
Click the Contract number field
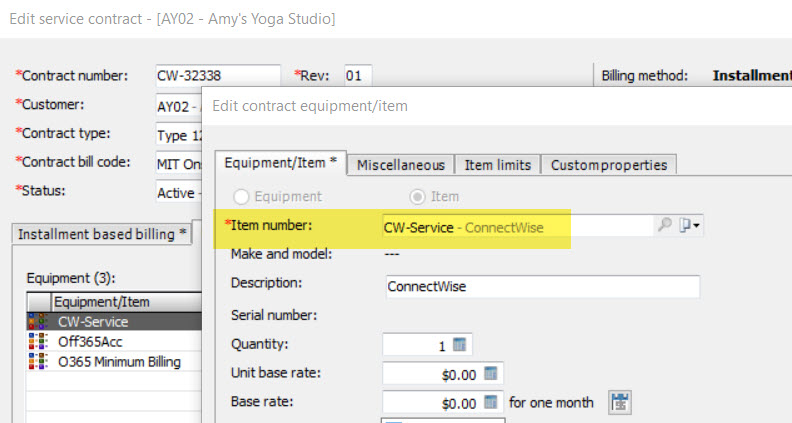217,76
